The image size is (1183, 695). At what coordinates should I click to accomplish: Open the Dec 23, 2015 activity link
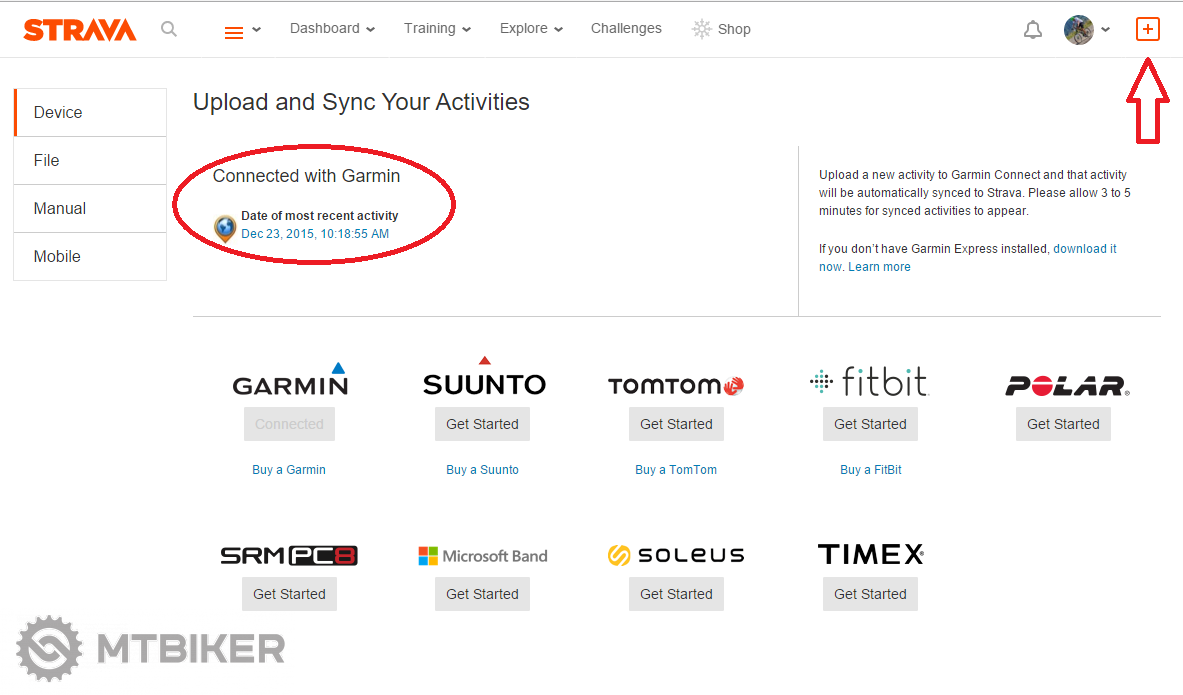(x=315, y=234)
